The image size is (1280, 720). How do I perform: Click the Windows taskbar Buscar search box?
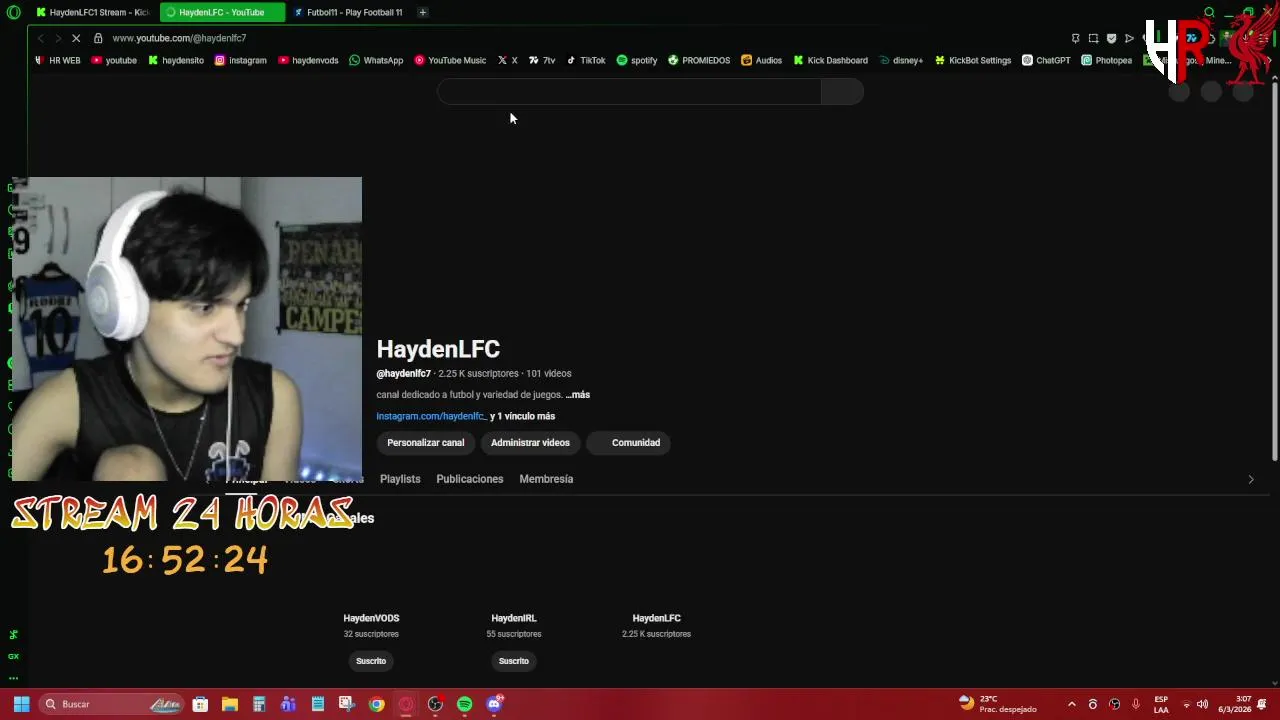coord(111,704)
